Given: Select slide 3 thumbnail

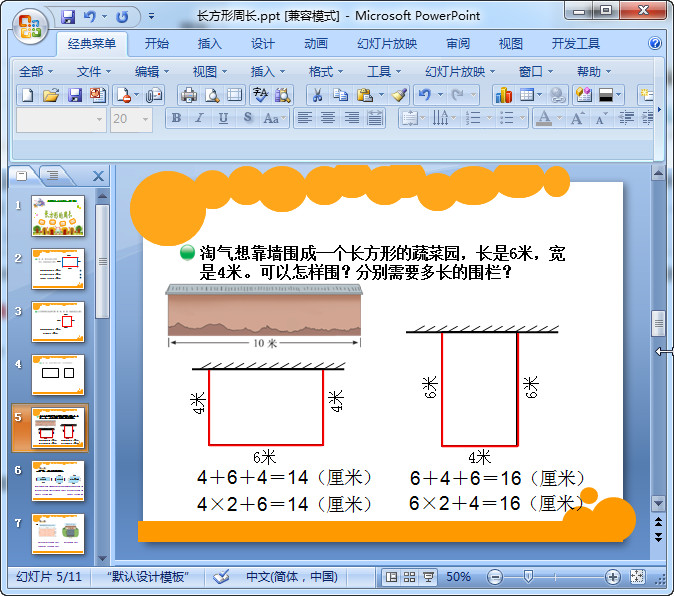Looking at the screenshot, I should [58, 322].
